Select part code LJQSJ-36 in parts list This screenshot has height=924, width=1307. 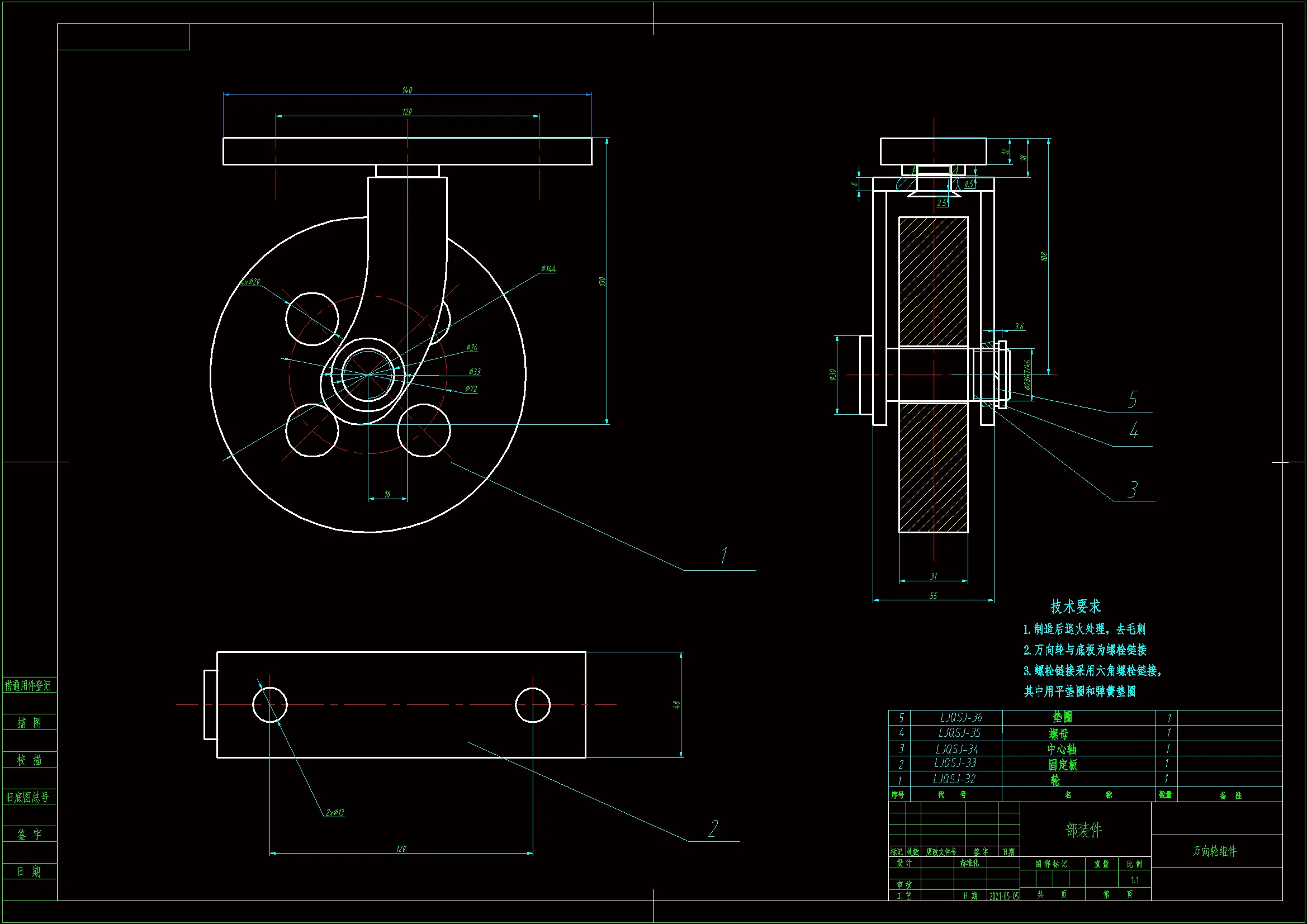(961, 717)
